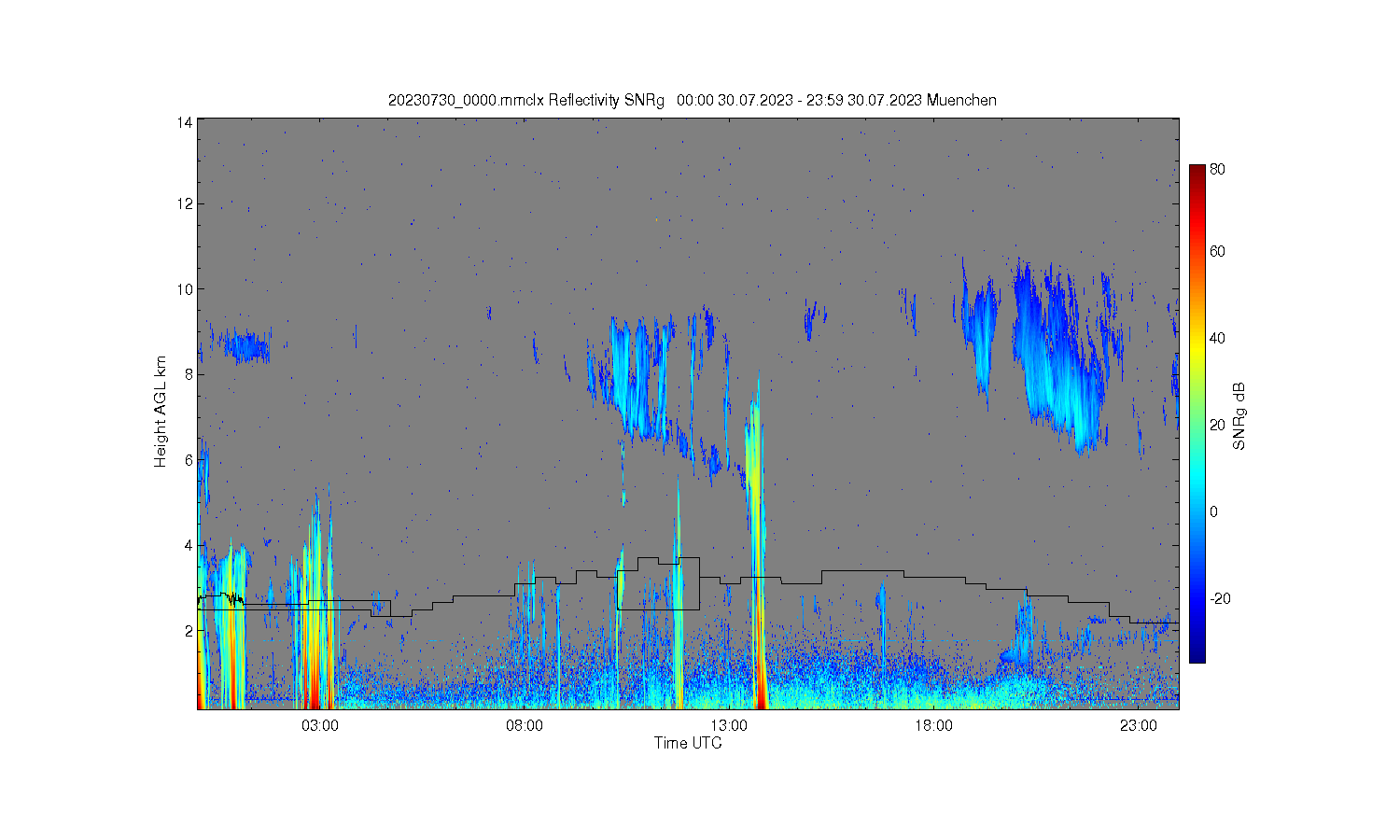Click the 'Height AGL km' y-axis label

tap(161, 412)
